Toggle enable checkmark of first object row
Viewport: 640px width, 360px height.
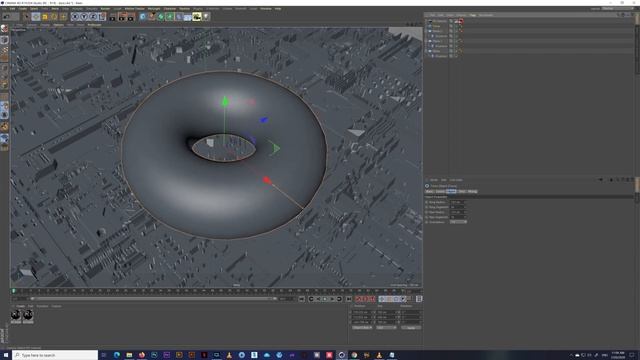coord(456,21)
